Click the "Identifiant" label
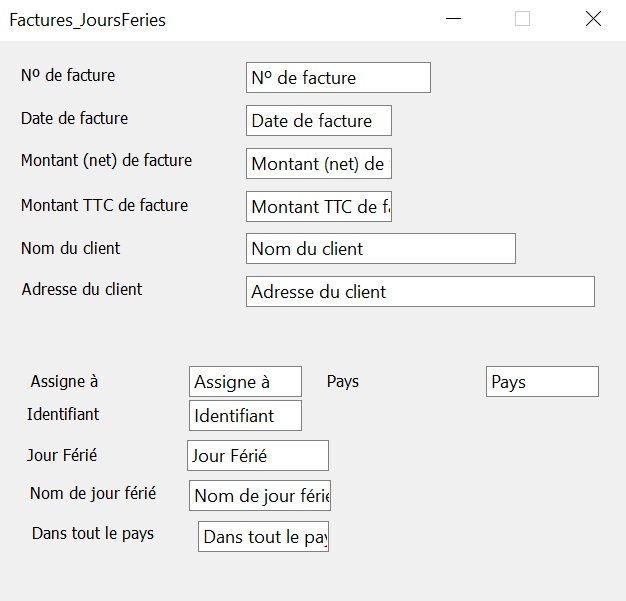Screen dimensions: 626x601 coord(63,414)
